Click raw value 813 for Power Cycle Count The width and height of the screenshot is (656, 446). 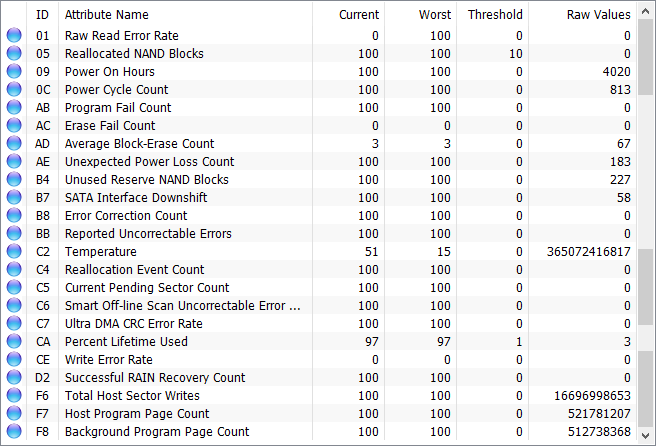tap(620, 90)
